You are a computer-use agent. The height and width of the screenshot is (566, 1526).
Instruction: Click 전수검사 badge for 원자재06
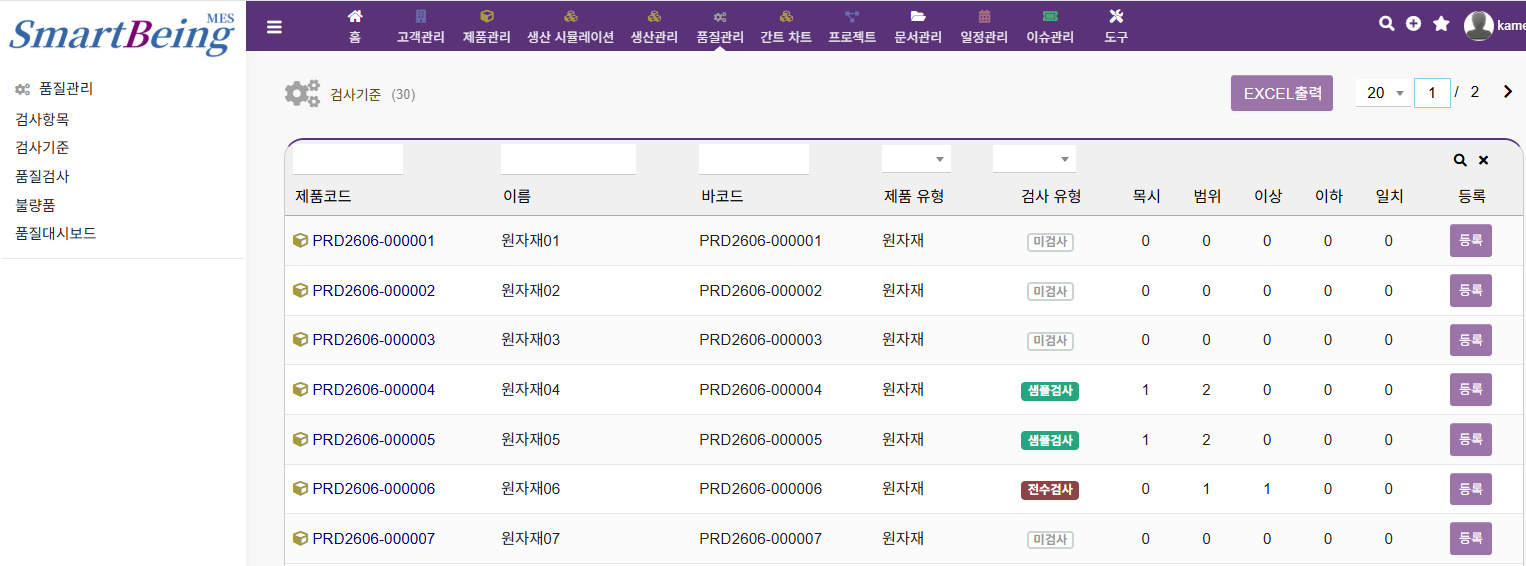point(1050,490)
